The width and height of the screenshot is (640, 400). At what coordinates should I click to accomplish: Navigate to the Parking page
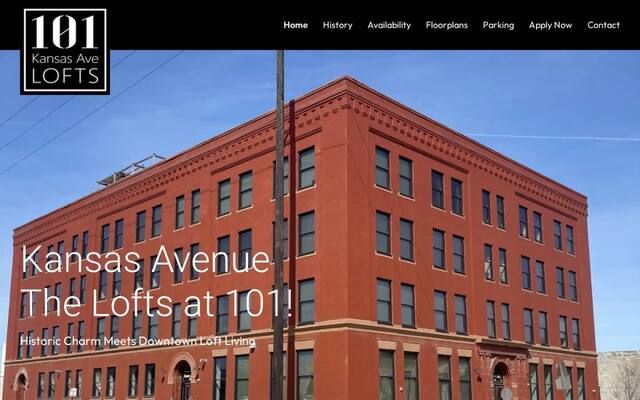tap(498, 25)
